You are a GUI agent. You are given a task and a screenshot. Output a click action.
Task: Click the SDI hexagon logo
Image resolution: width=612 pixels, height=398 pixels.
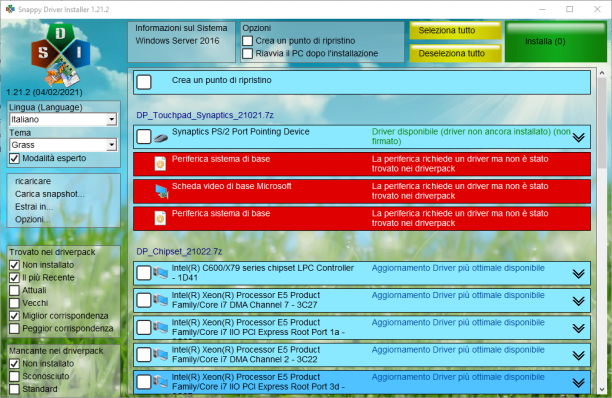(x=61, y=55)
